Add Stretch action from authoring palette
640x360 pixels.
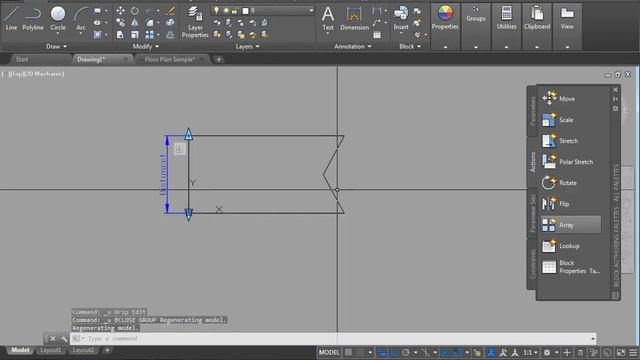click(x=560, y=141)
